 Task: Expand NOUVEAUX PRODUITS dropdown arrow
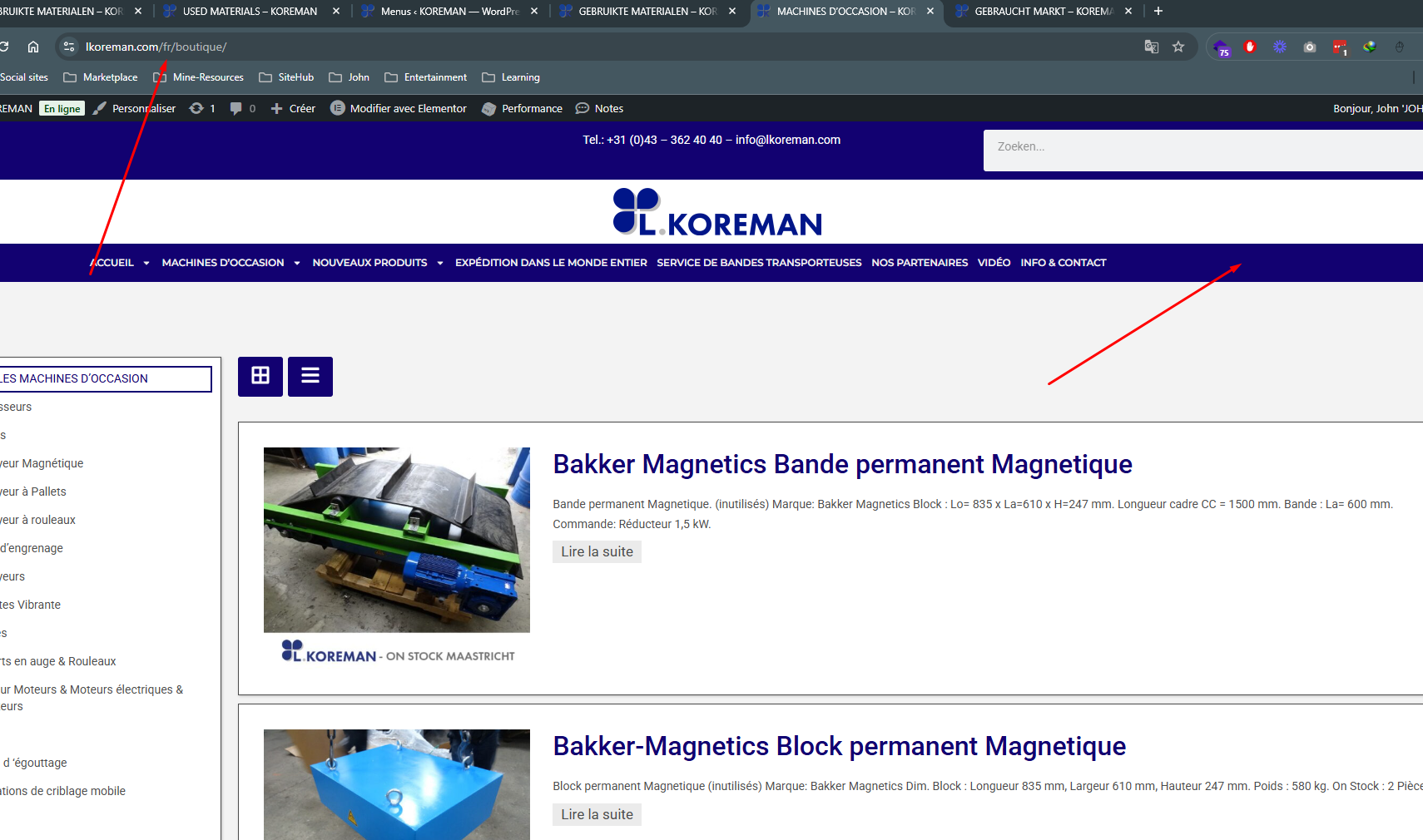coord(440,263)
